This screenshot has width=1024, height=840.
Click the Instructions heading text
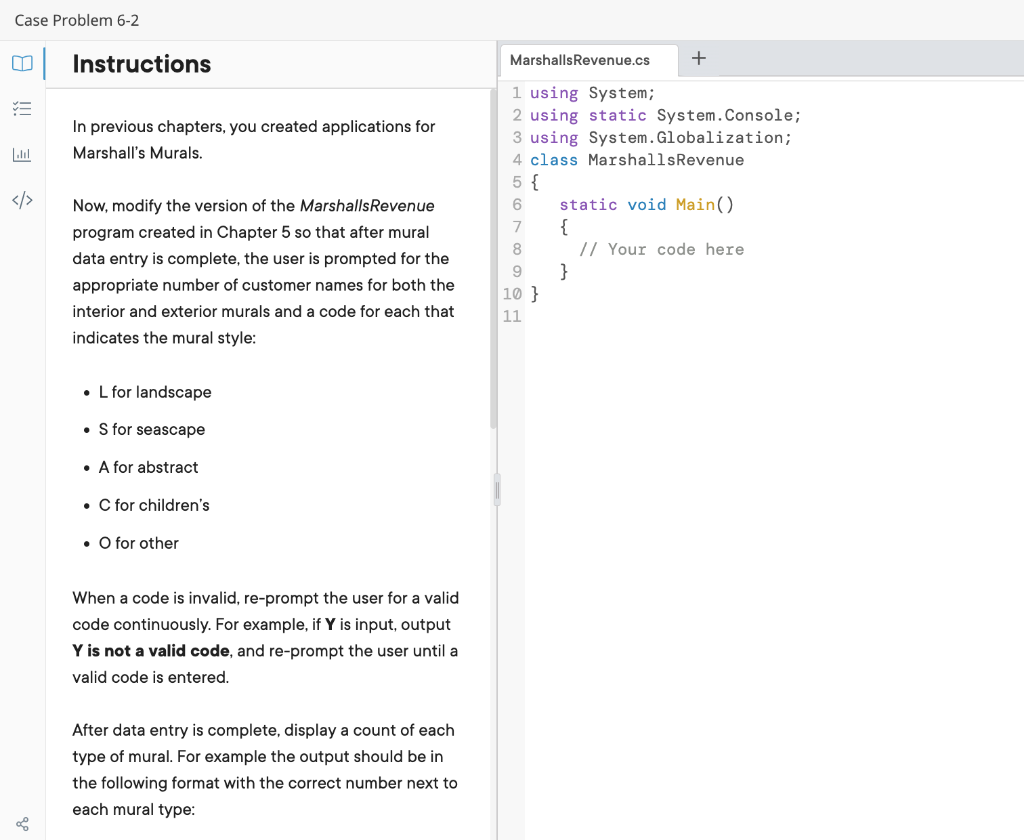click(x=141, y=64)
